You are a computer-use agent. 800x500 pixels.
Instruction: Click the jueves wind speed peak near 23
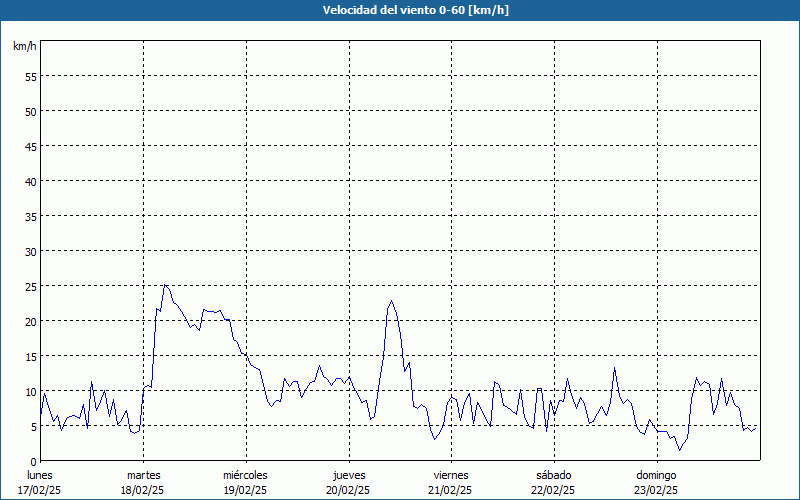pyautogui.click(x=391, y=301)
